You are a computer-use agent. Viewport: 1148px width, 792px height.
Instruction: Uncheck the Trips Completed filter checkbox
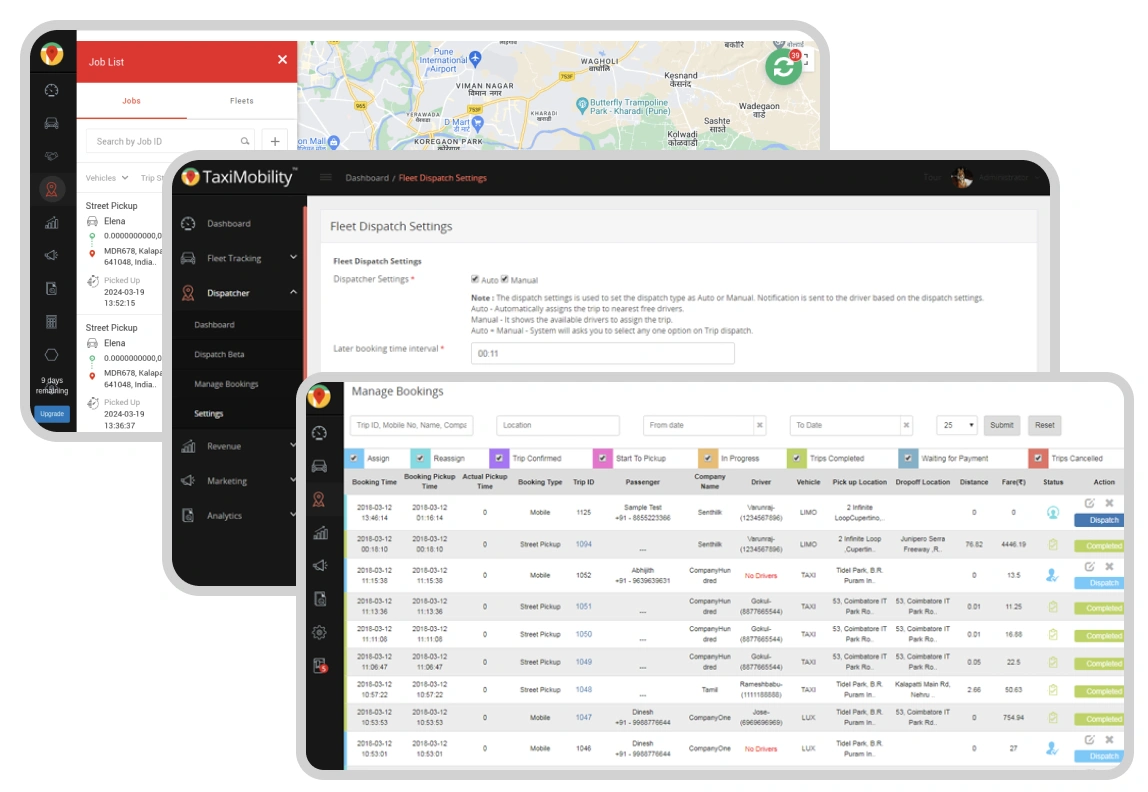tap(798, 458)
